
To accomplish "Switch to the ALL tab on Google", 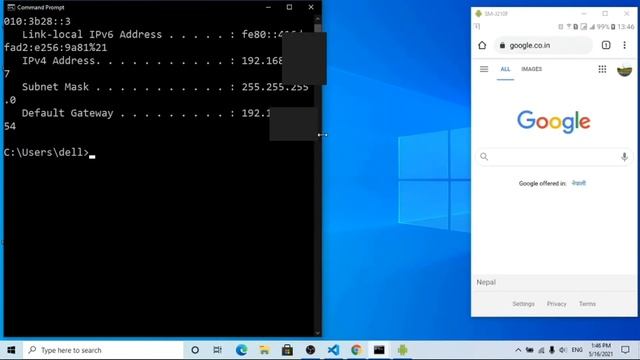I will 505,69.
